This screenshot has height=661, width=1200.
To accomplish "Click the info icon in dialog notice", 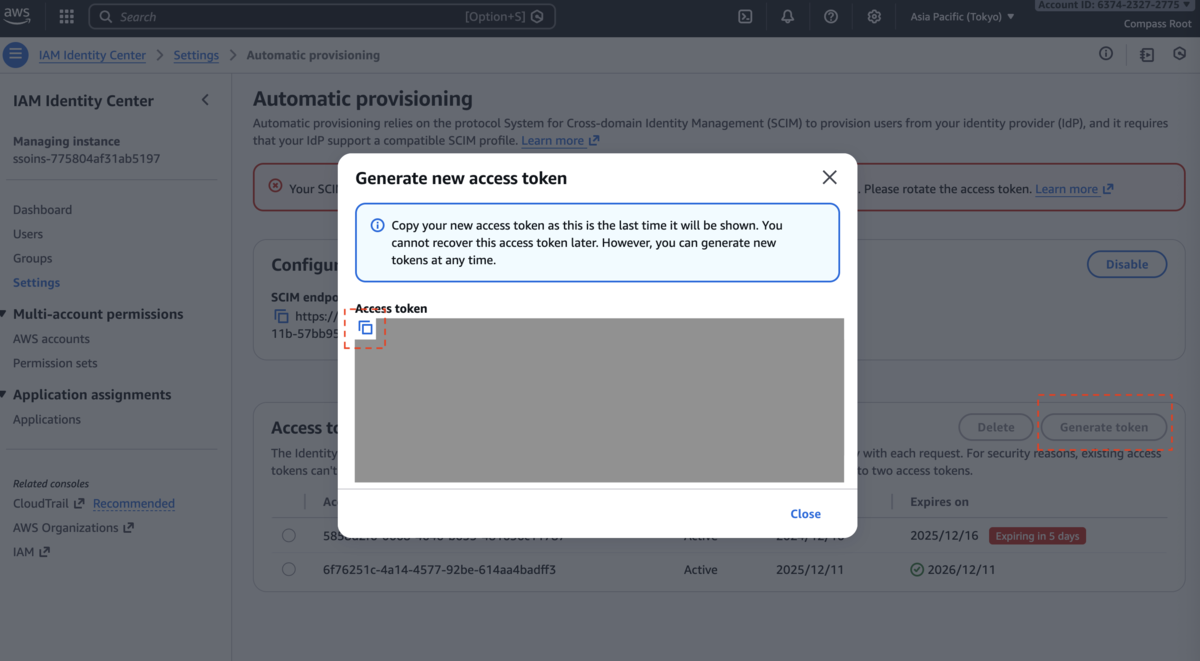I will click(x=377, y=226).
